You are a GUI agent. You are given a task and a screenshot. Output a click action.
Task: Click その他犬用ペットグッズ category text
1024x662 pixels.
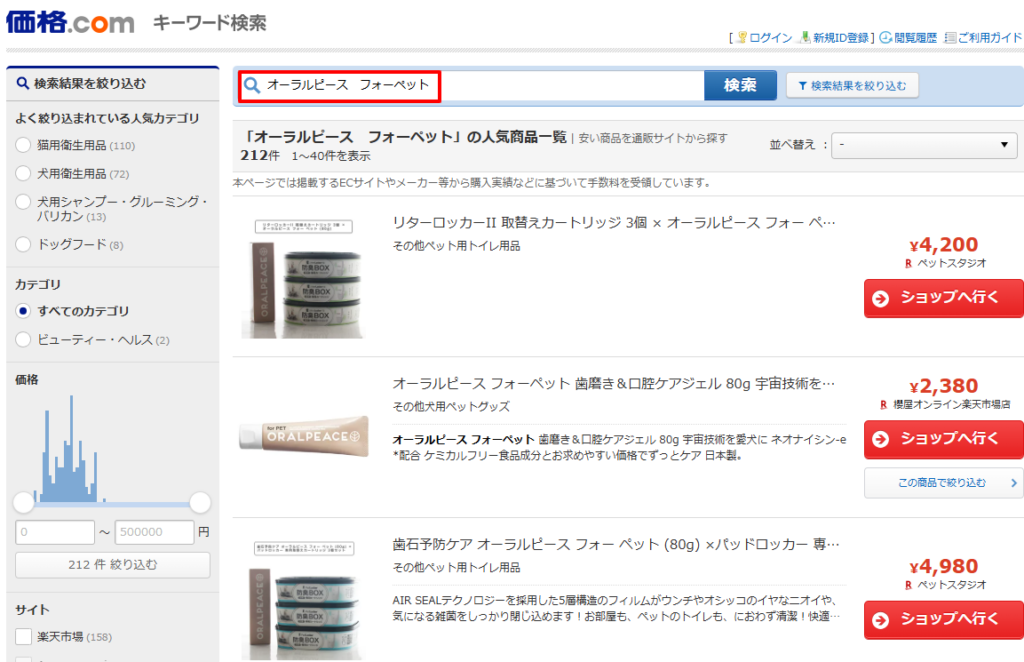pos(451,406)
